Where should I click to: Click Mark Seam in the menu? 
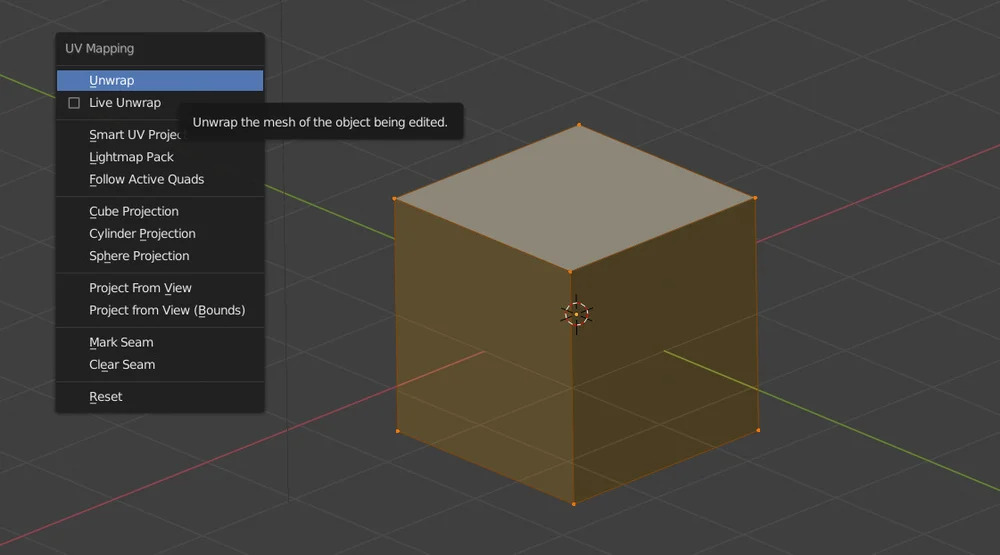coord(121,342)
